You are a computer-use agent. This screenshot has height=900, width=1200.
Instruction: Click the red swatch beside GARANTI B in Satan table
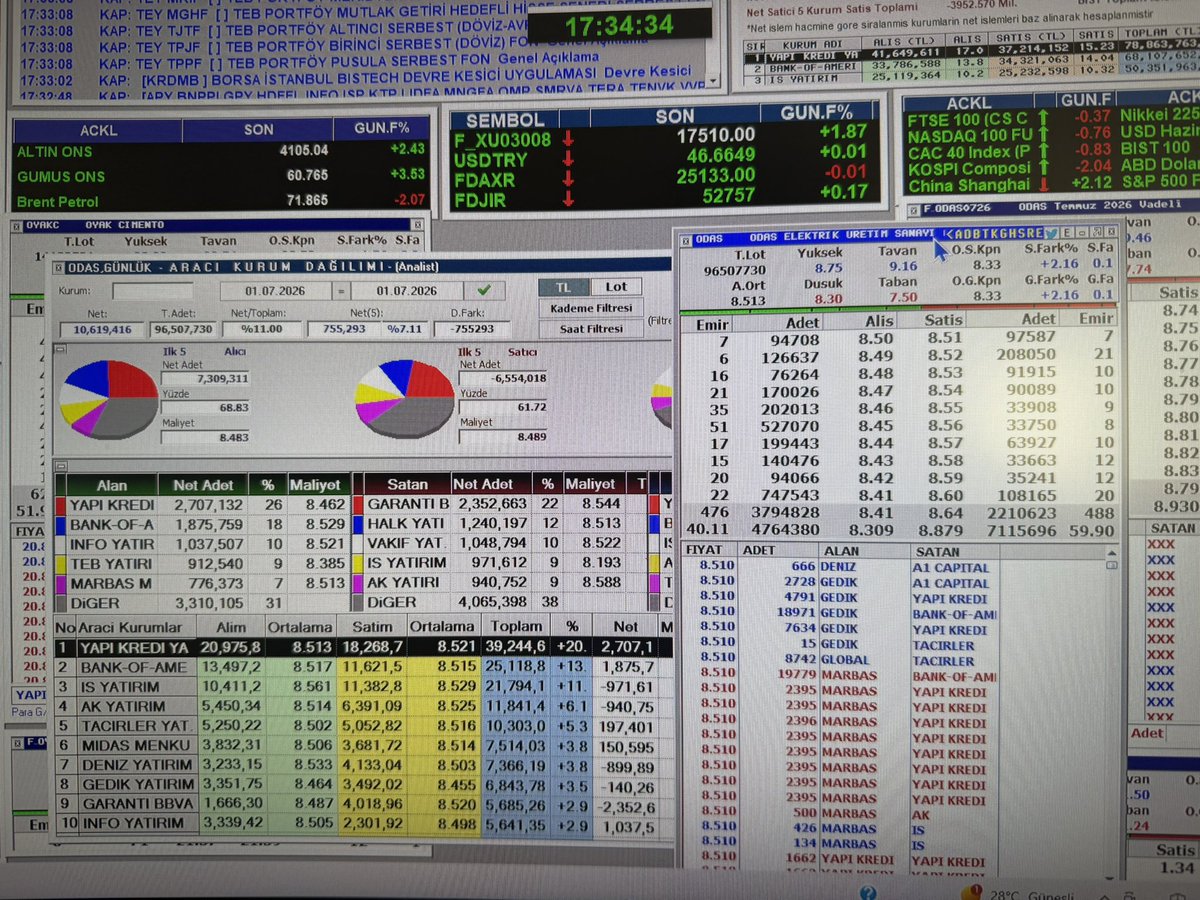(x=357, y=504)
